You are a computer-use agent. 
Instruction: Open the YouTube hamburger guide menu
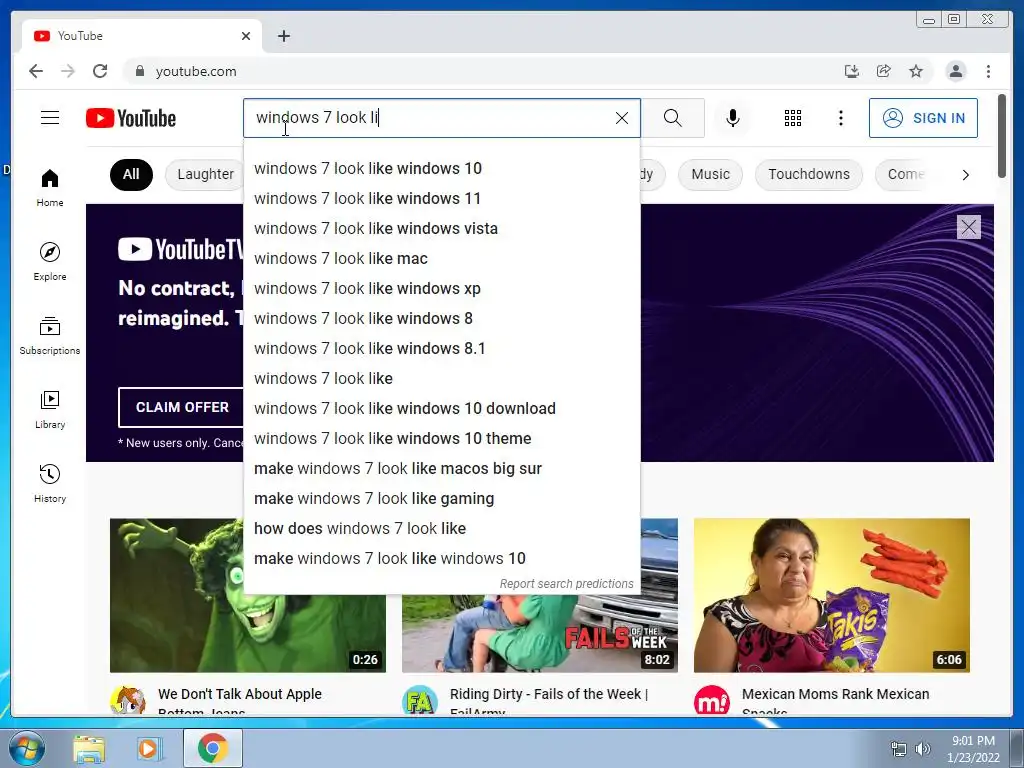50,118
